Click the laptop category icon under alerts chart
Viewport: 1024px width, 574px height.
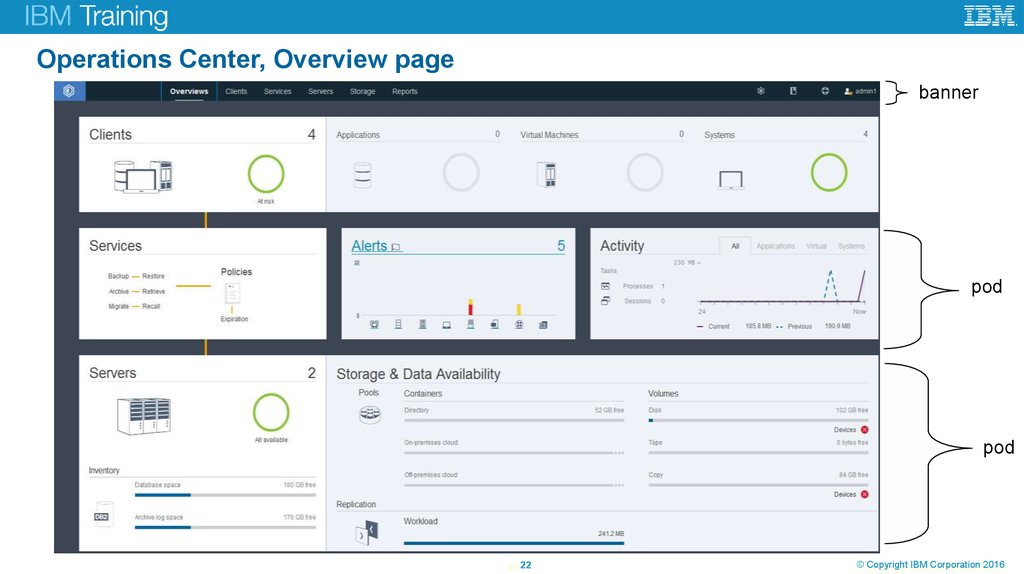click(x=447, y=325)
